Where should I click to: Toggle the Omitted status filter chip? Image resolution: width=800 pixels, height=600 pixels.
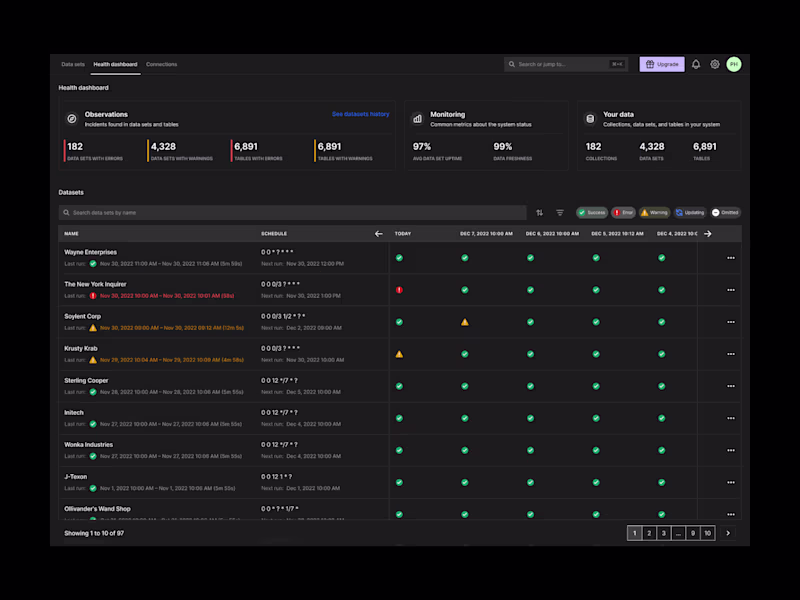tap(725, 213)
